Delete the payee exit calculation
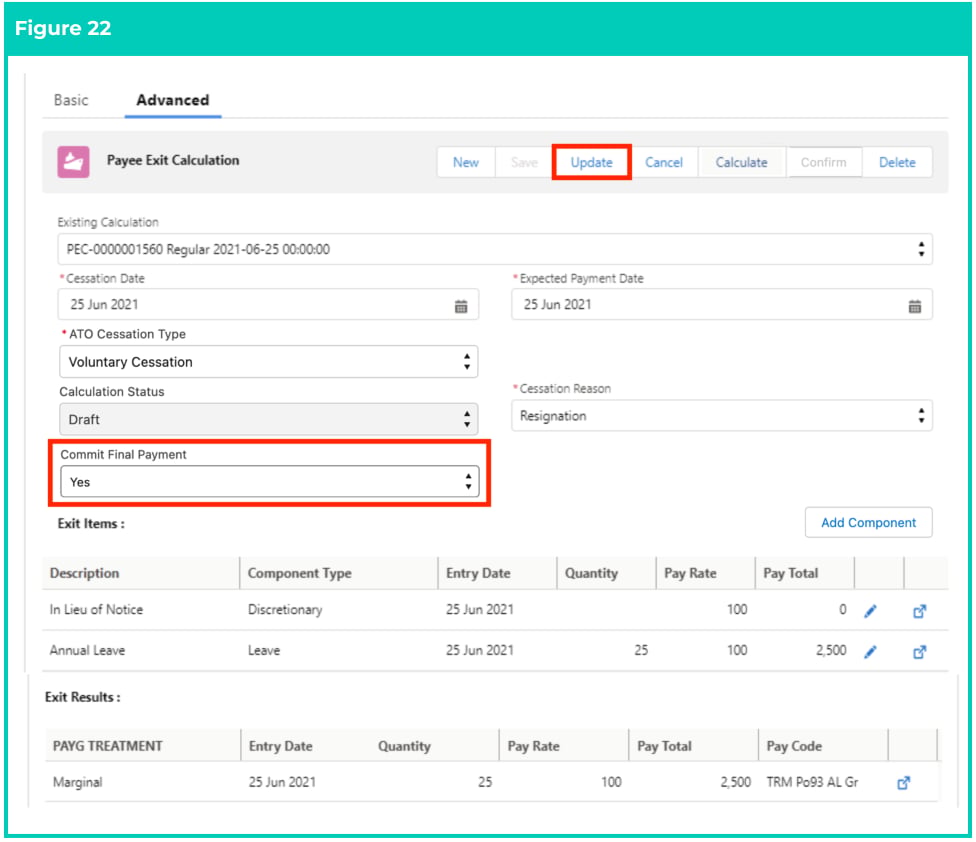This screenshot has width=976, height=842. coord(897,162)
